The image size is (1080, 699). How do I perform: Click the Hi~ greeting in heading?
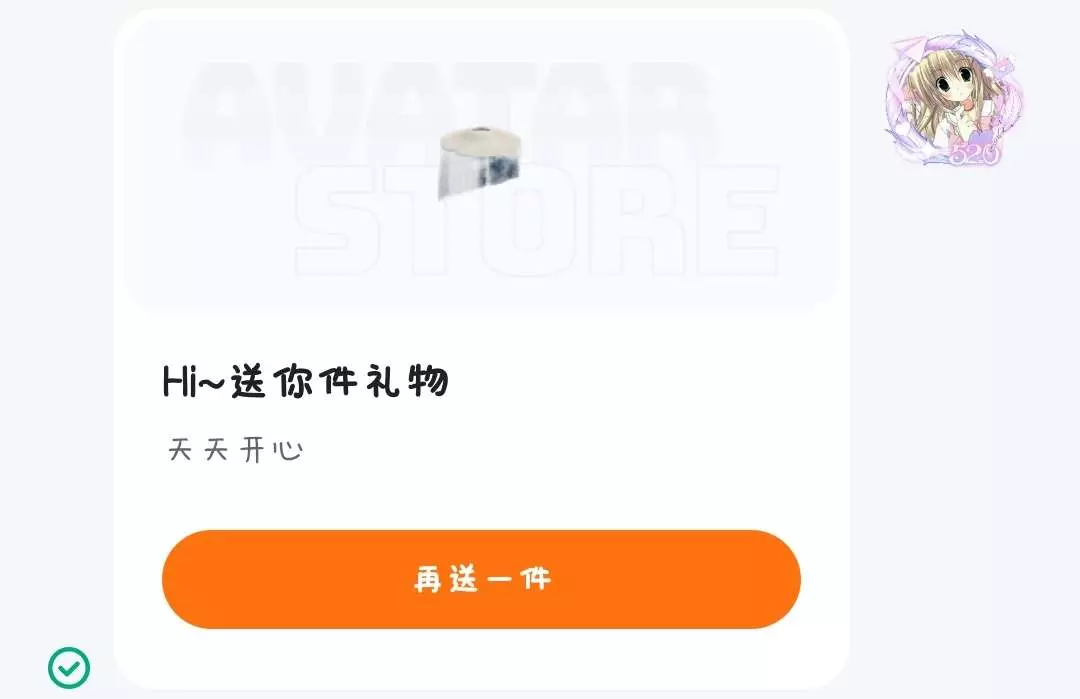pyautogui.click(x=194, y=382)
